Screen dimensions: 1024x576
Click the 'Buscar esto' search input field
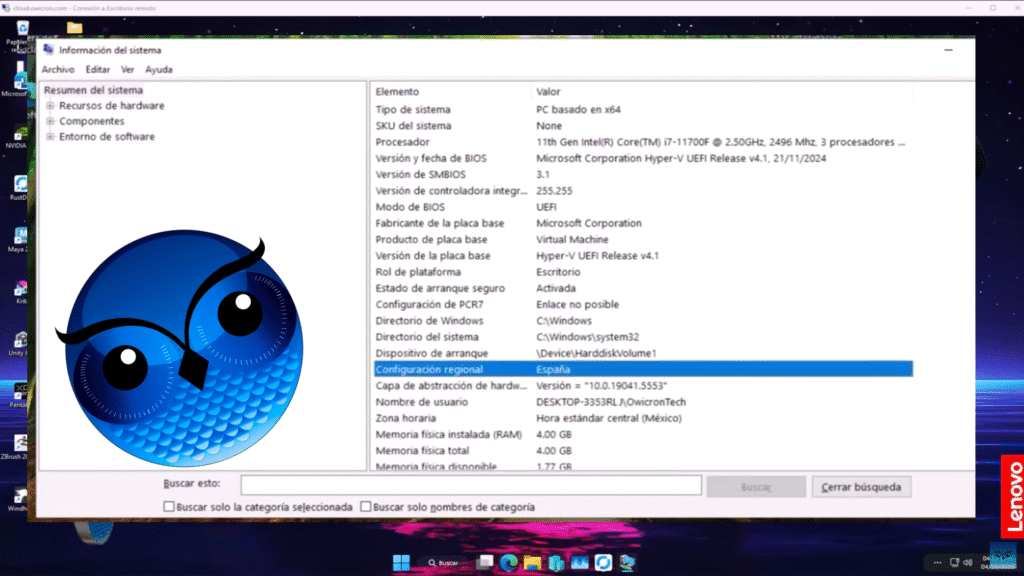(x=470, y=485)
